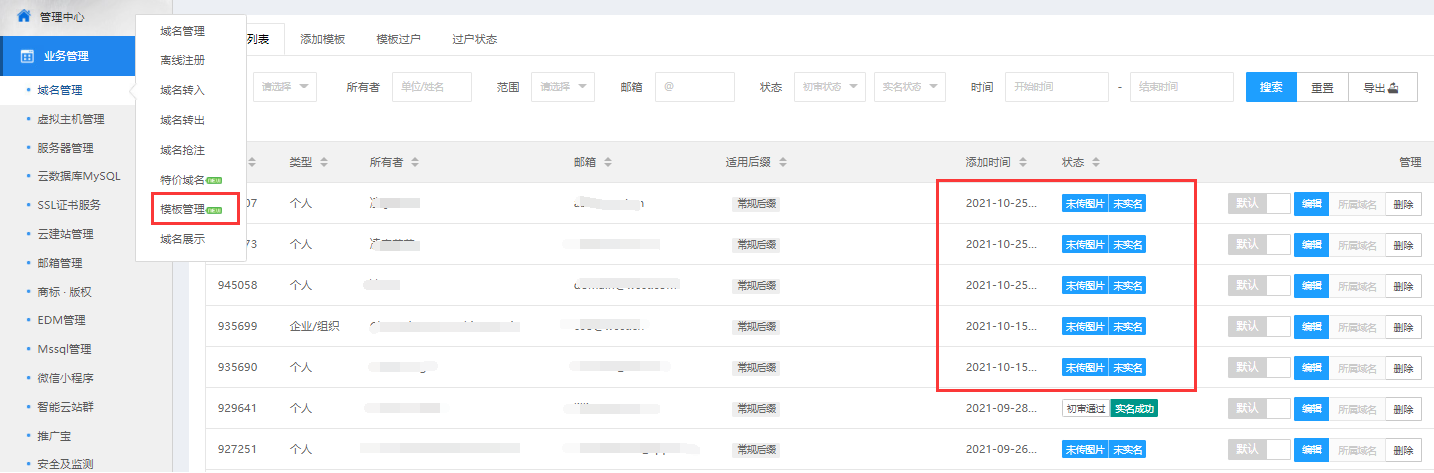This screenshot has height=473, width=1434.
Task: Open the 初审状态 dropdown
Action: (x=829, y=87)
